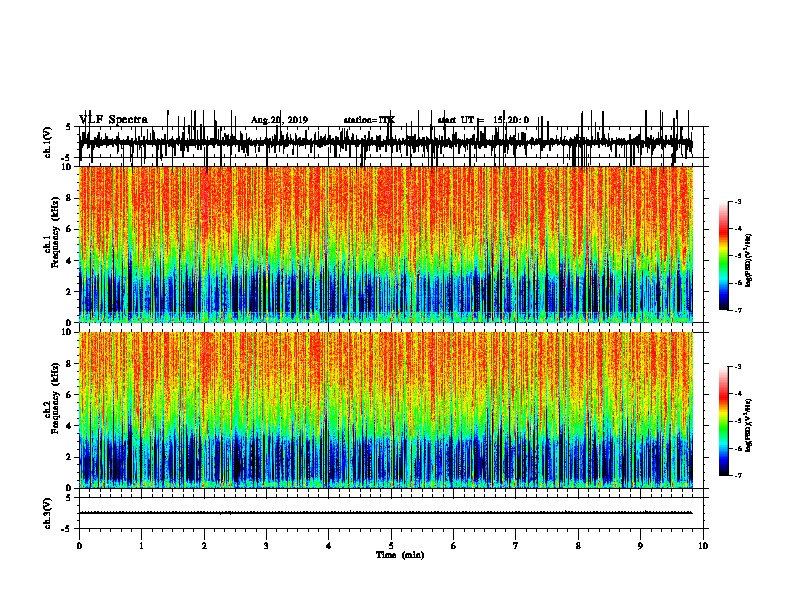The height and width of the screenshot is (612, 792).
Task: Click the "4" kHz tick of ch.2 spectrogram
Action: point(69,426)
